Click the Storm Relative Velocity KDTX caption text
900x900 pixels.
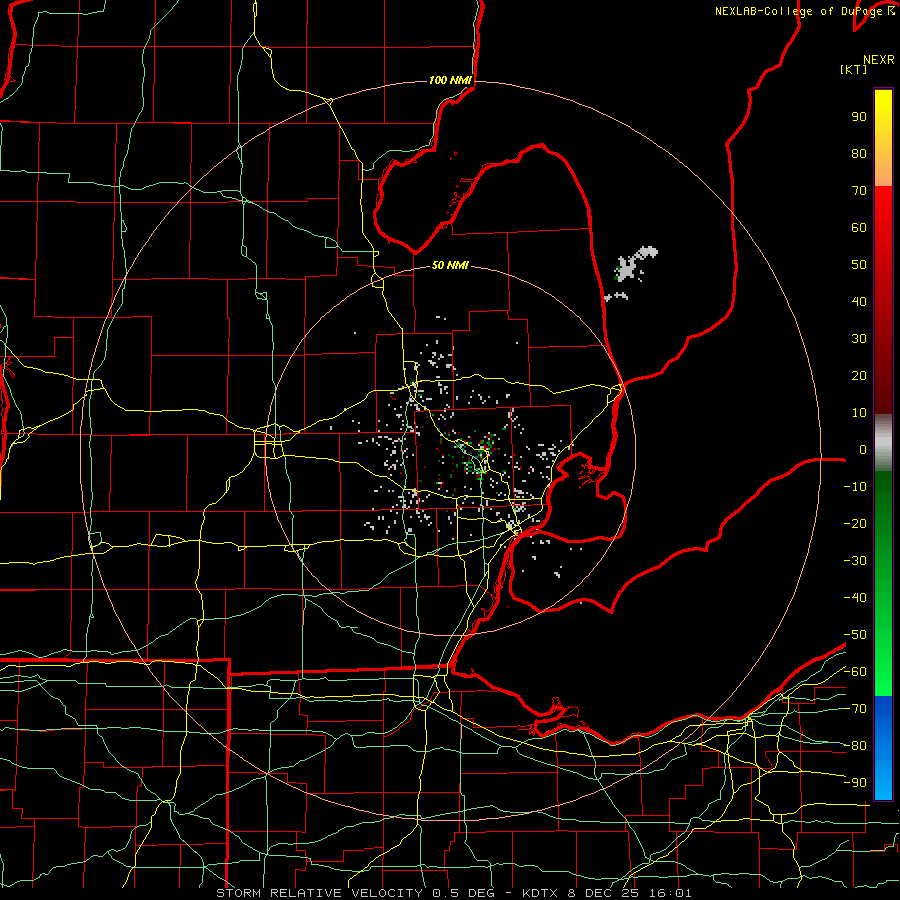(454, 893)
